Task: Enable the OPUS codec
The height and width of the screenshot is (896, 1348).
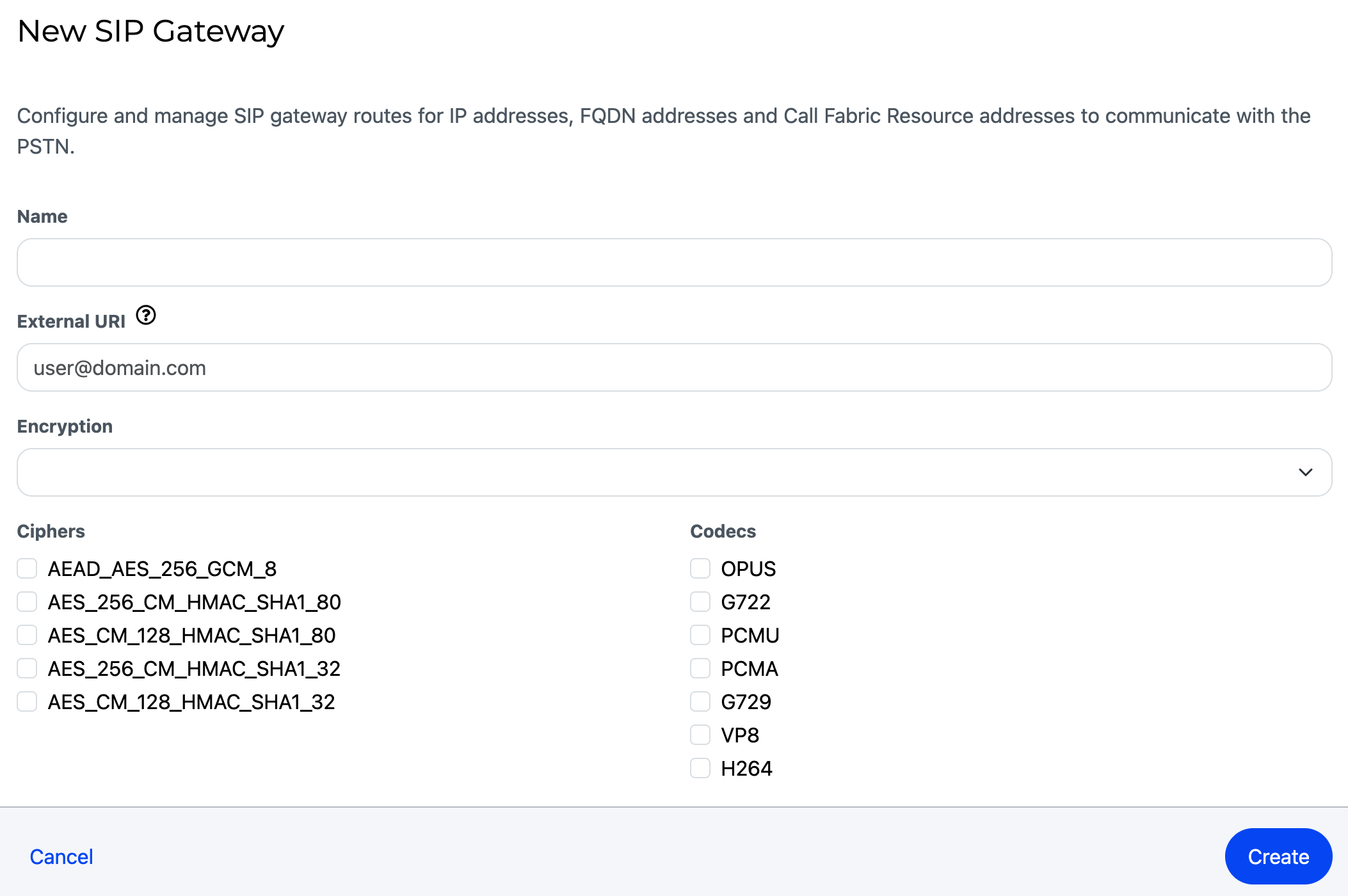Action: 700,568
